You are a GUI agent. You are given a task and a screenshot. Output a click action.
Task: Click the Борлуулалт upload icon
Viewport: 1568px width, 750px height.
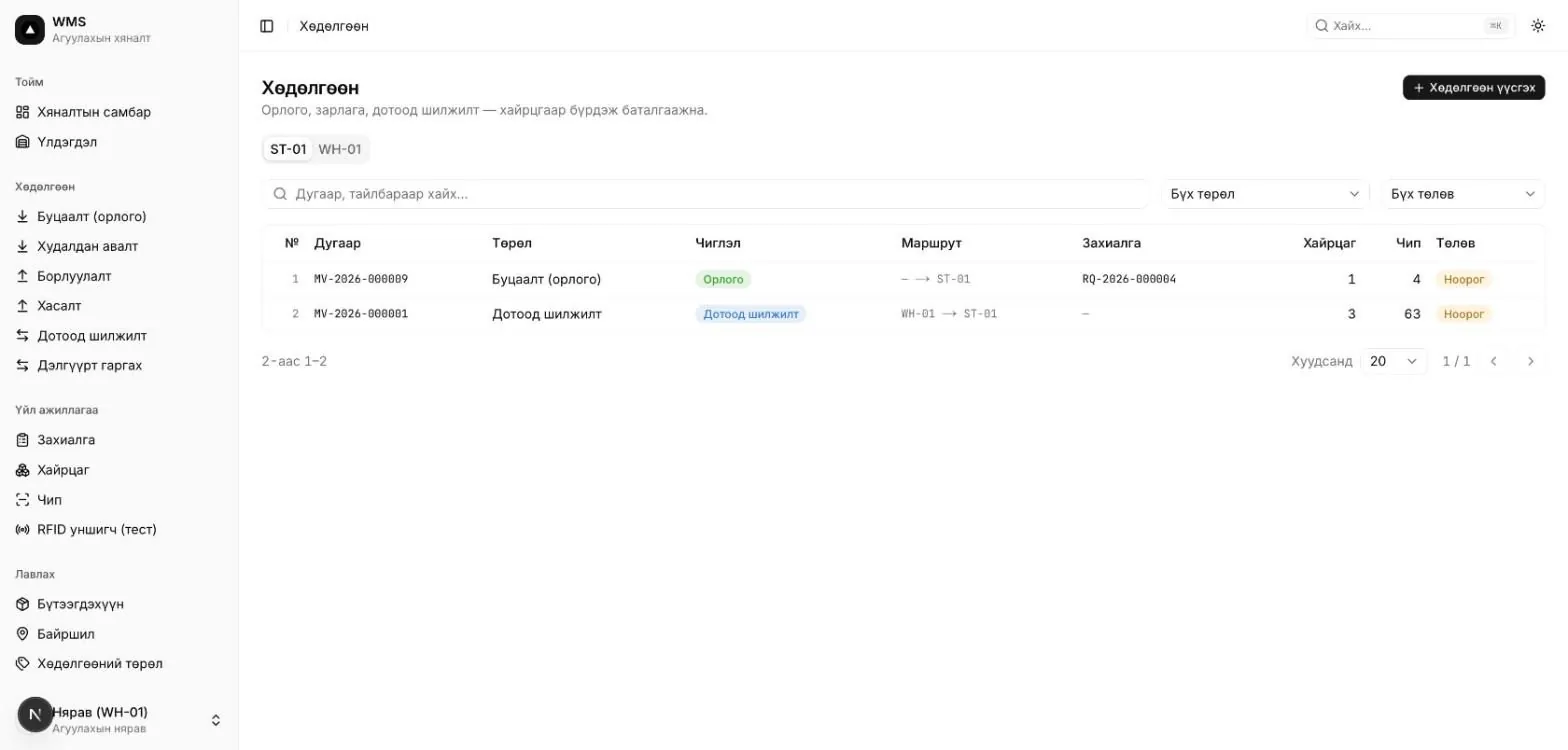pos(23,276)
